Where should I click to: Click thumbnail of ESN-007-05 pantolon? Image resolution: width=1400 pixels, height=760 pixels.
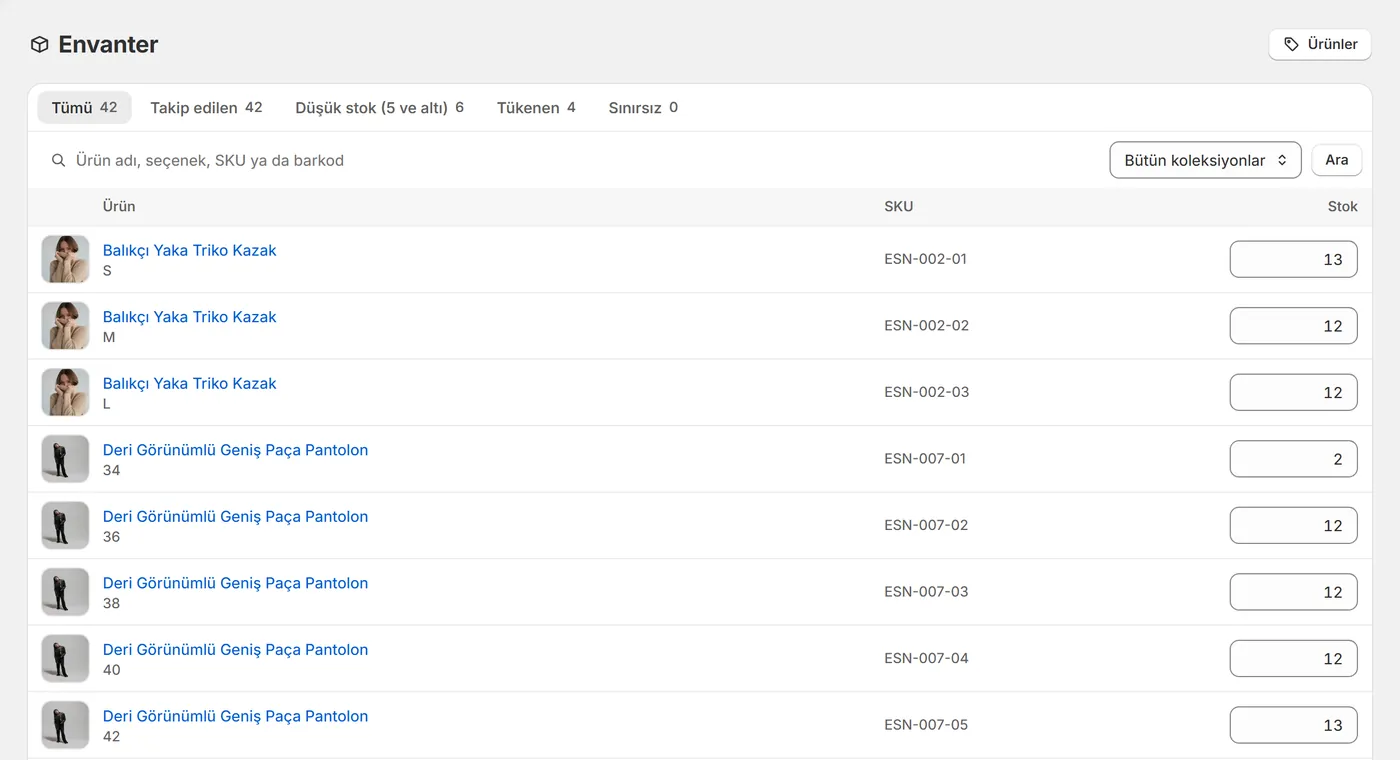point(65,725)
